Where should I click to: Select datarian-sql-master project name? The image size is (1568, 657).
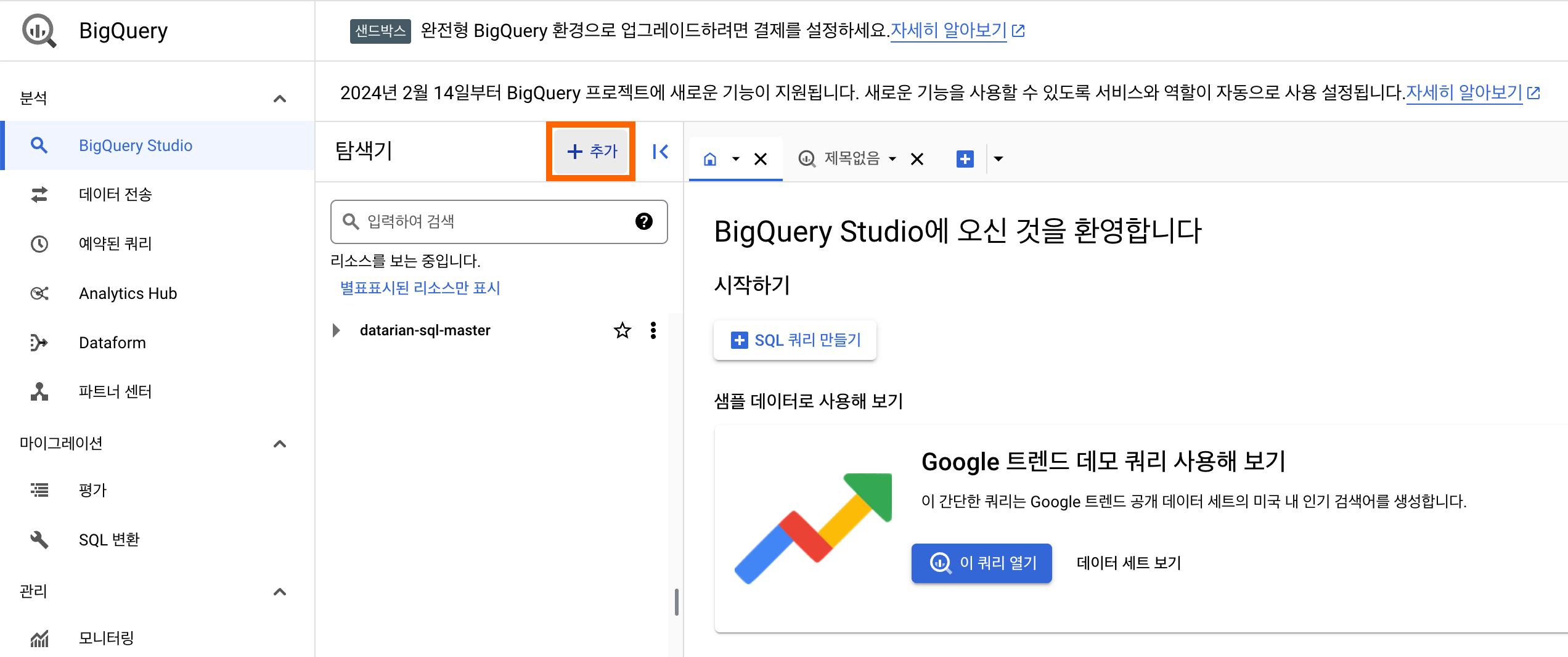425,330
